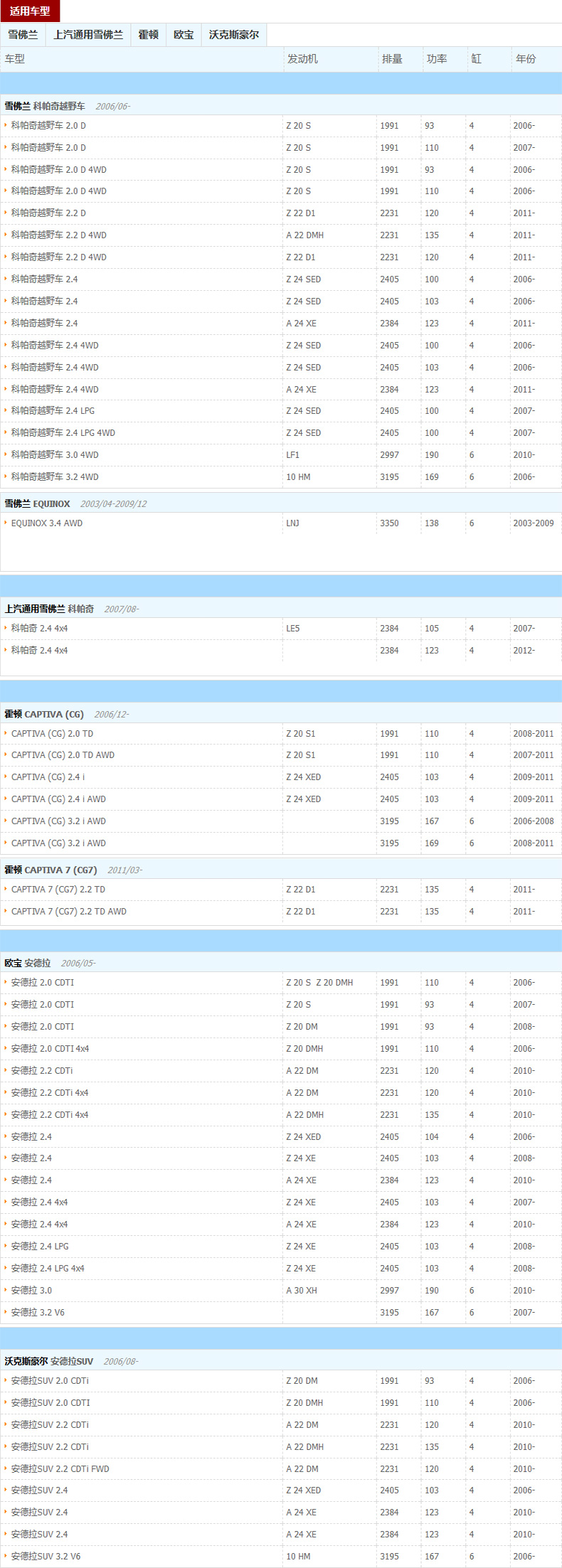
Task: Select the 沃克斯豪尔 tab
Action: tap(234, 35)
